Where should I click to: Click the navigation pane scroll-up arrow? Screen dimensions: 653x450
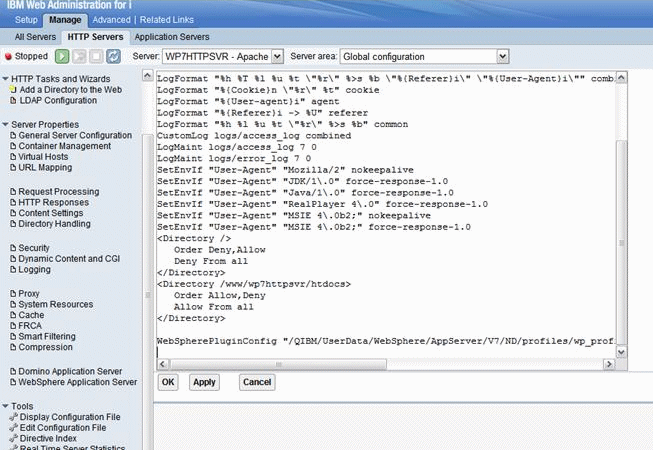tap(147, 75)
